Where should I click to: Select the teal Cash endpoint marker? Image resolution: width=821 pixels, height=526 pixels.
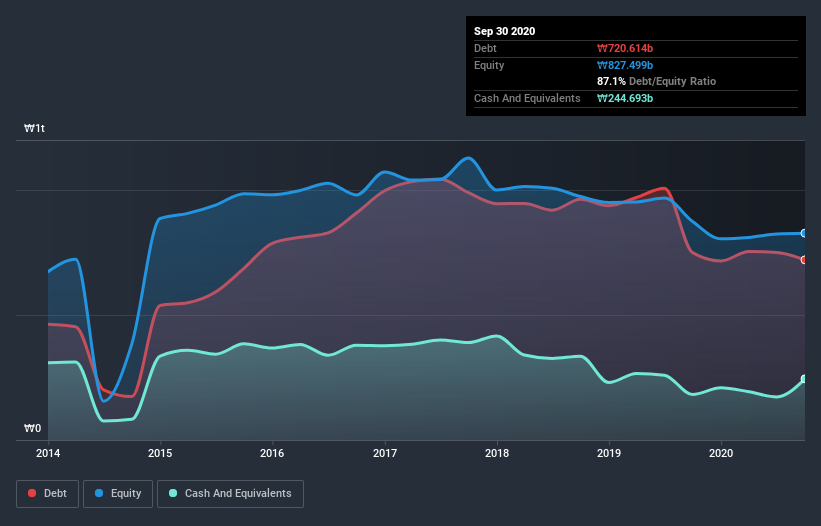point(804,379)
